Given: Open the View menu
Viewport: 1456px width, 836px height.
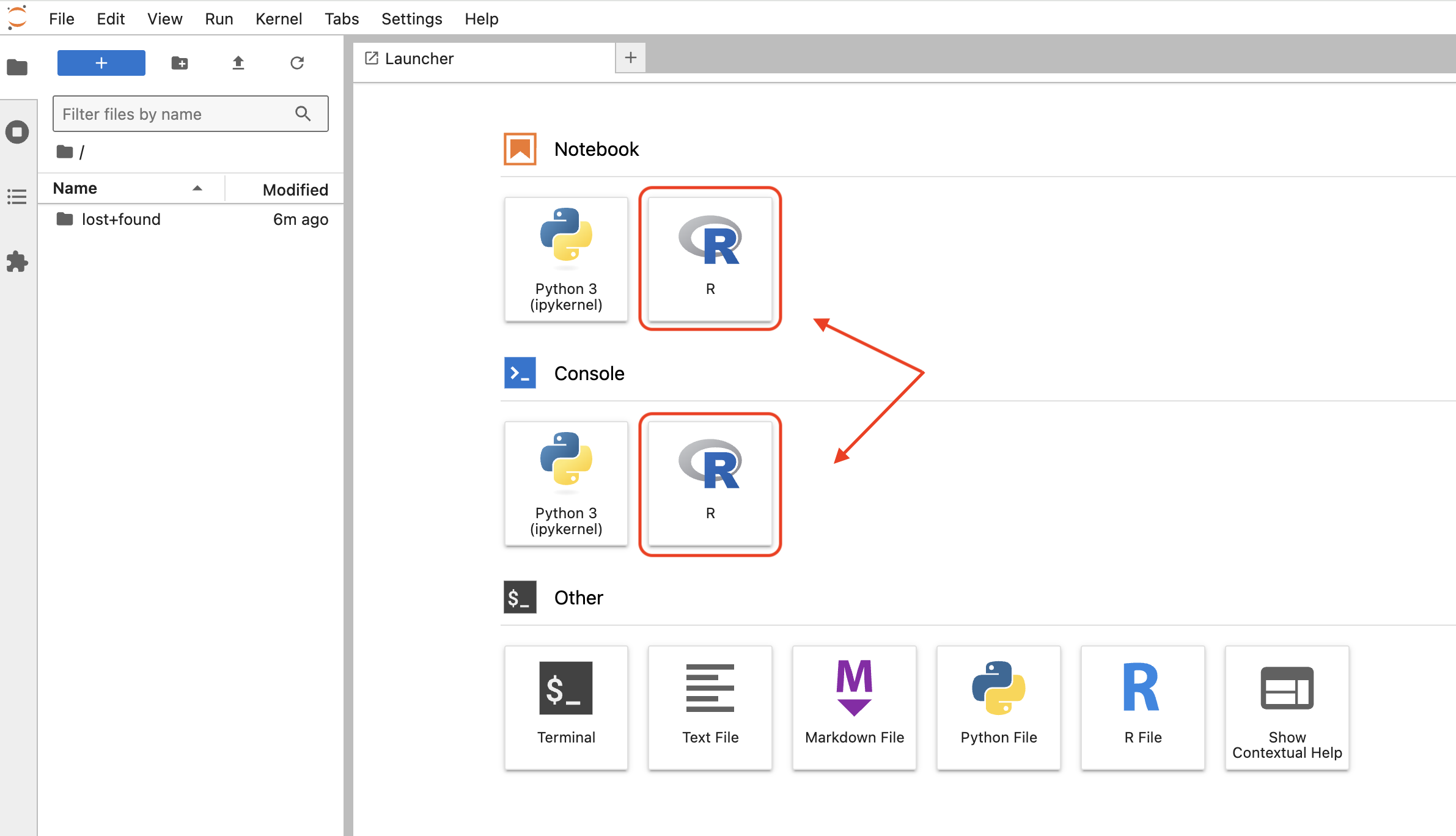Looking at the screenshot, I should tap(165, 19).
